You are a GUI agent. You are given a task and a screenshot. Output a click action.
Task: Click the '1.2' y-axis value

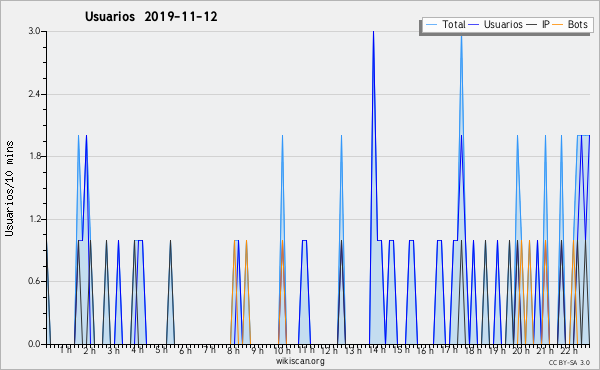[x=34, y=219]
